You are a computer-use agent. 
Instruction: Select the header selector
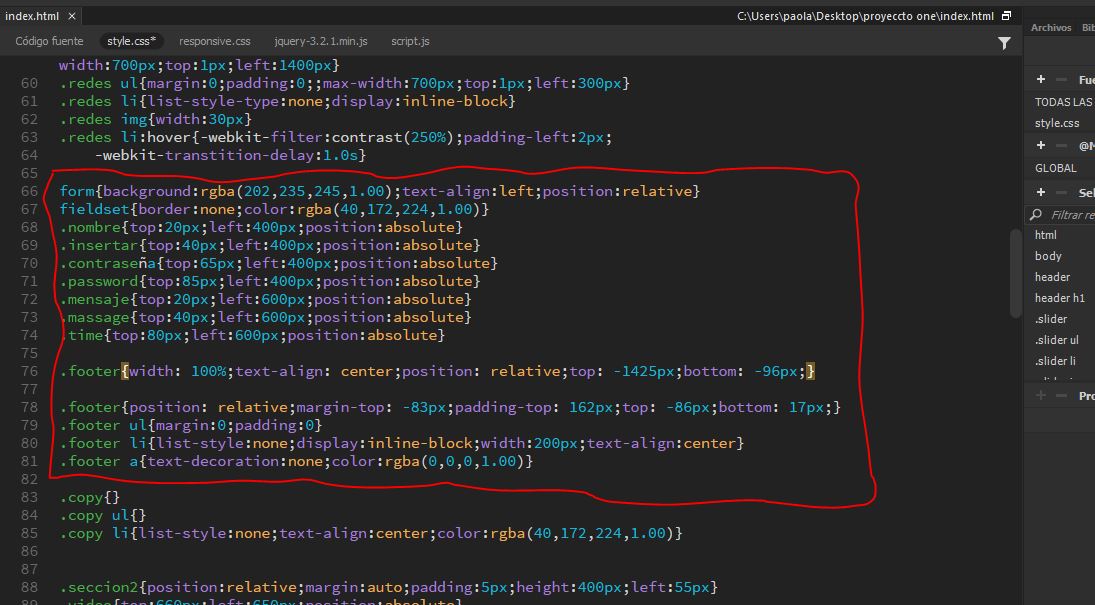pos(1052,277)
